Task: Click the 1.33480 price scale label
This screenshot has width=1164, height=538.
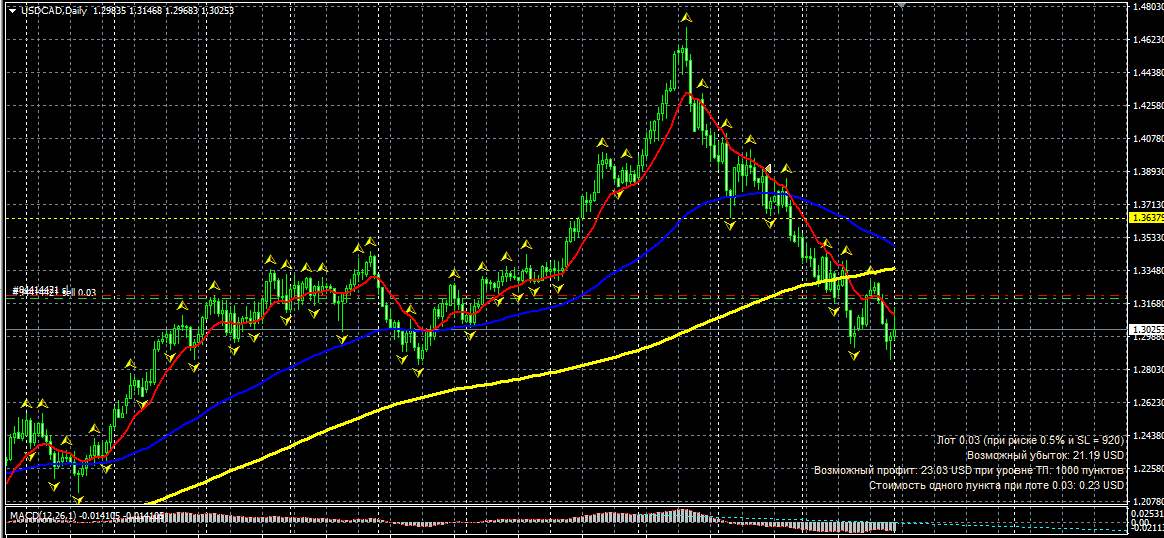Action: coord(1148,270)
